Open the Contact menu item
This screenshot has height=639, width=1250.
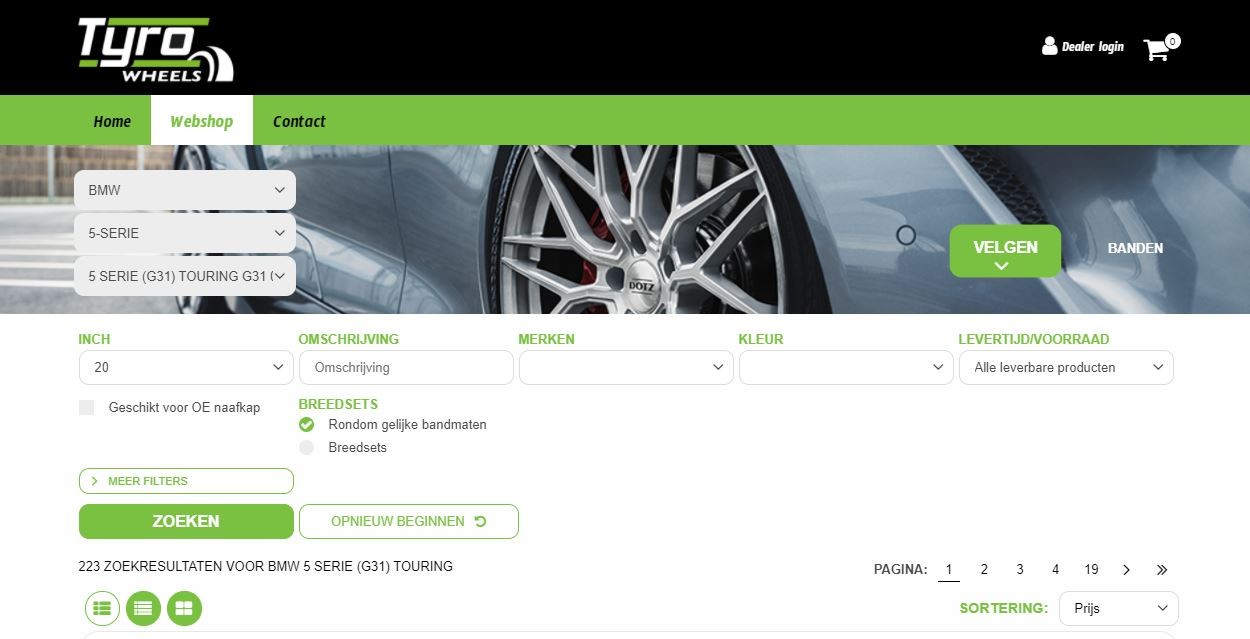pos(299,121)
